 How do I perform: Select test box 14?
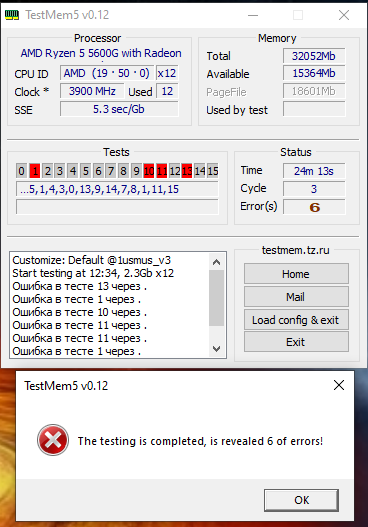point(200,171)
